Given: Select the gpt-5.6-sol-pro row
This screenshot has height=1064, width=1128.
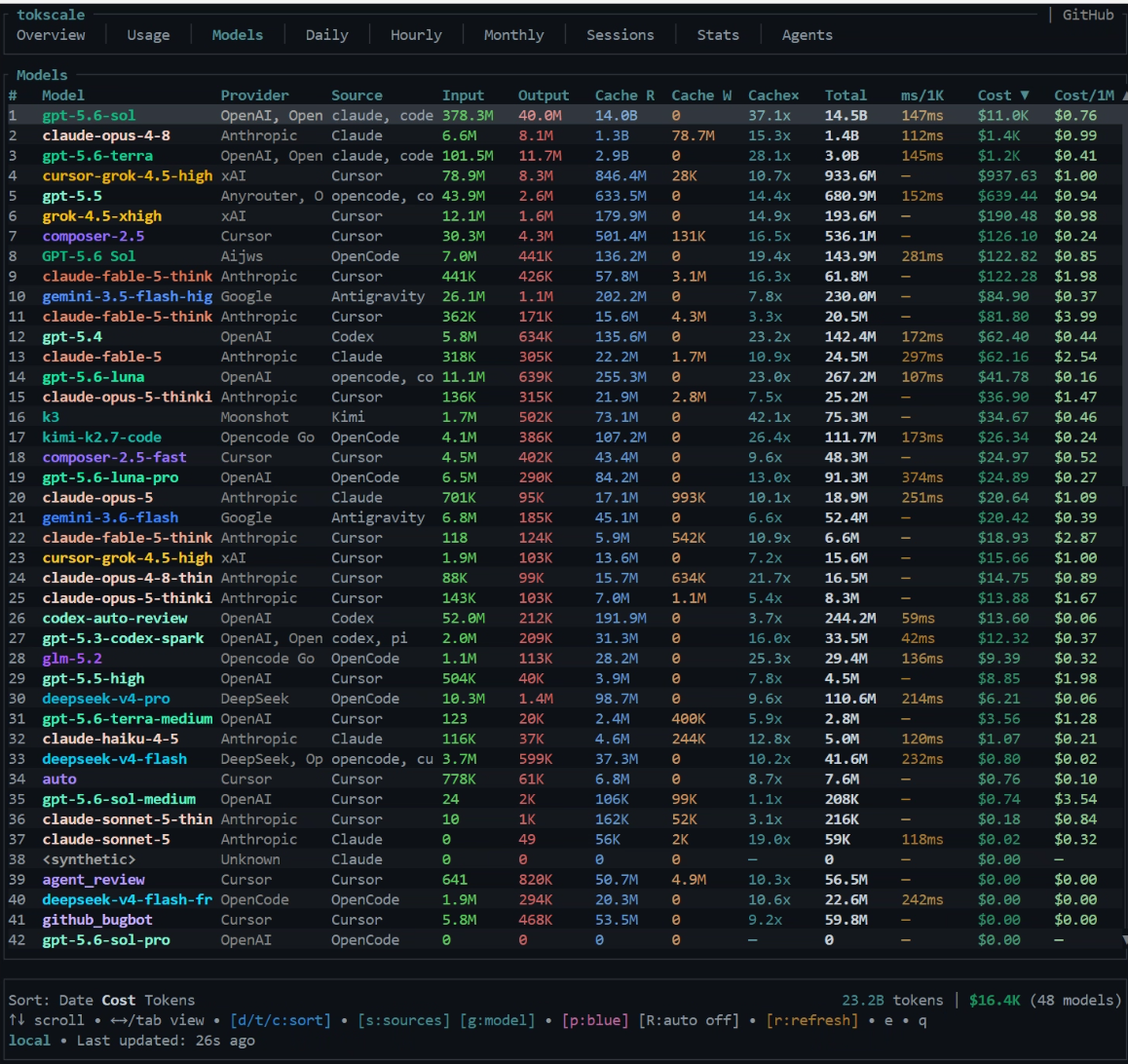Looking at the screenshot, I should click(563, 940).
